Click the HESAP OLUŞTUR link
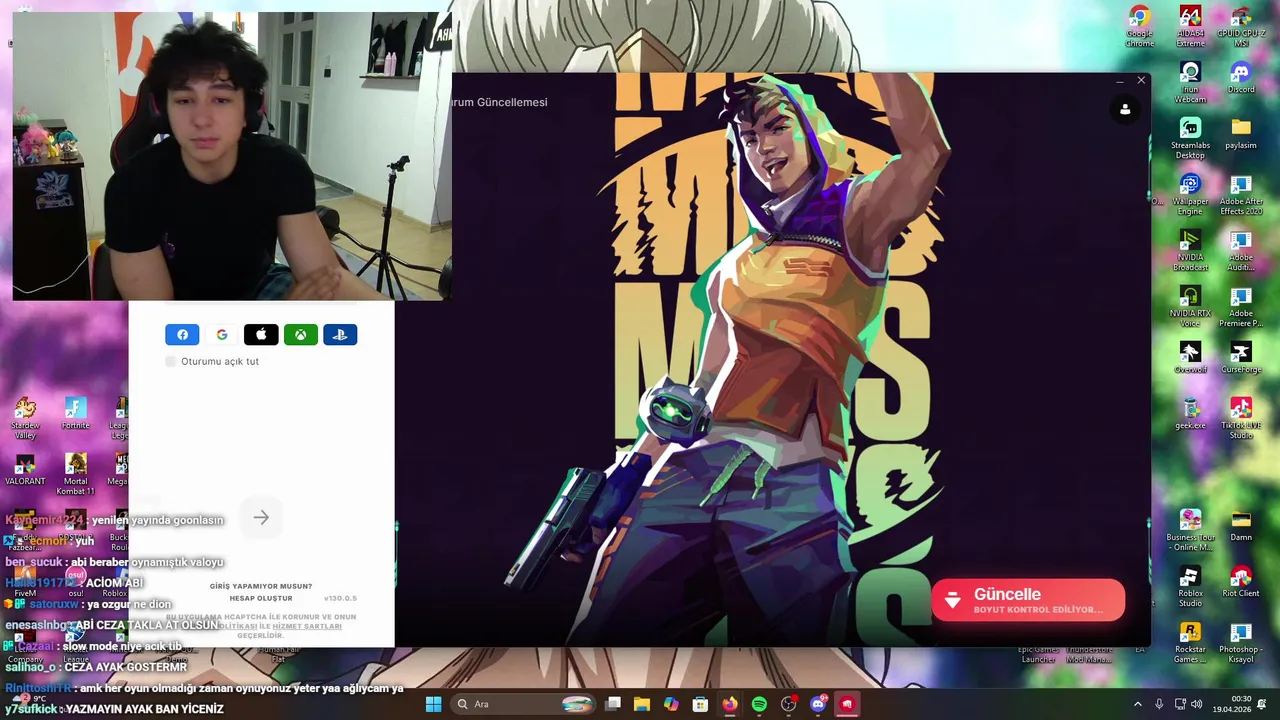This screenshot has width=1280, height=720. point(261,598)
